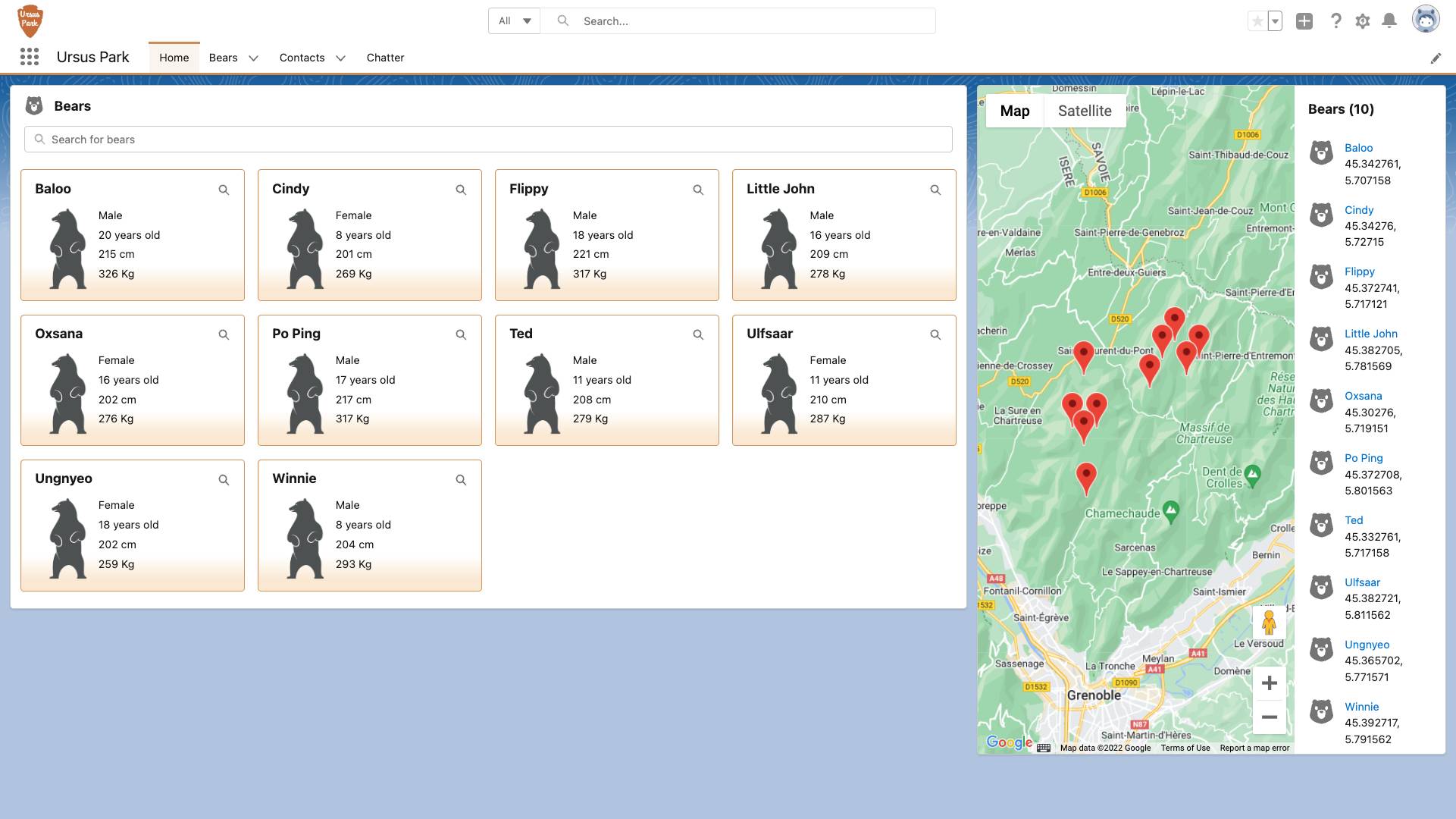
Task: View Ted record via magnifier icon
Action: click(x=698, y=335)
